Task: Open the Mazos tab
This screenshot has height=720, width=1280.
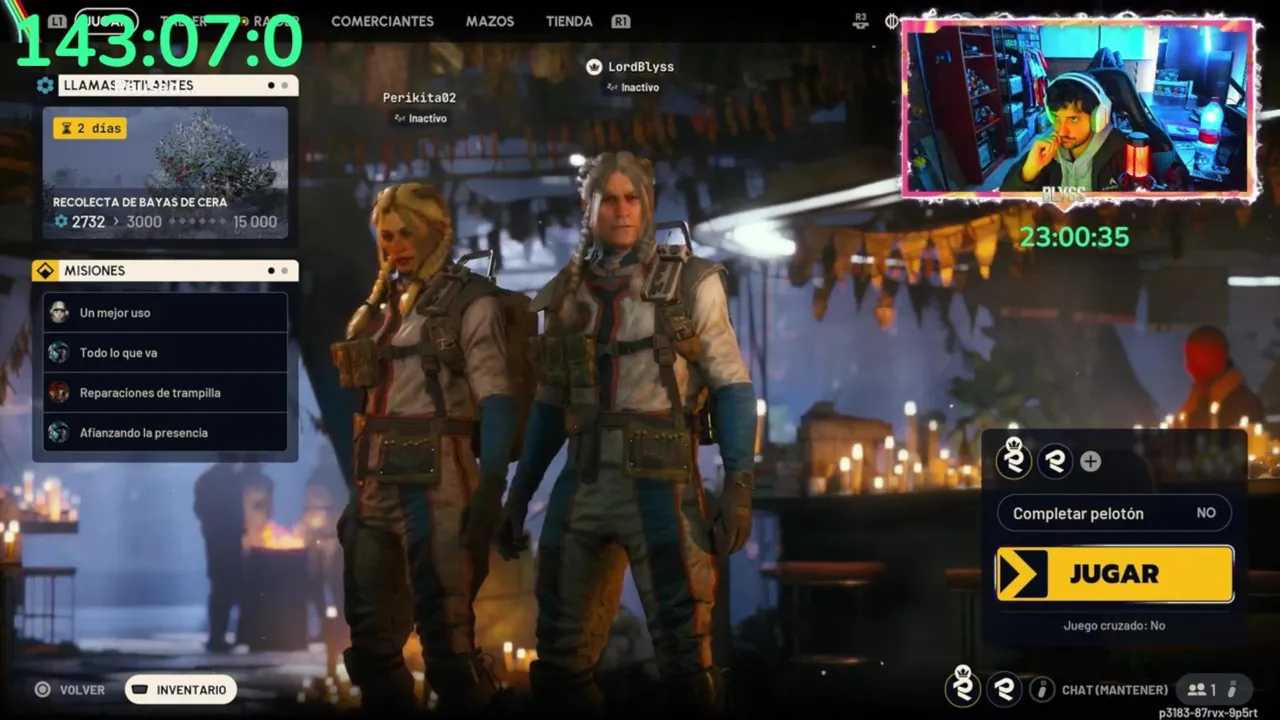Action: click(490, 21)
